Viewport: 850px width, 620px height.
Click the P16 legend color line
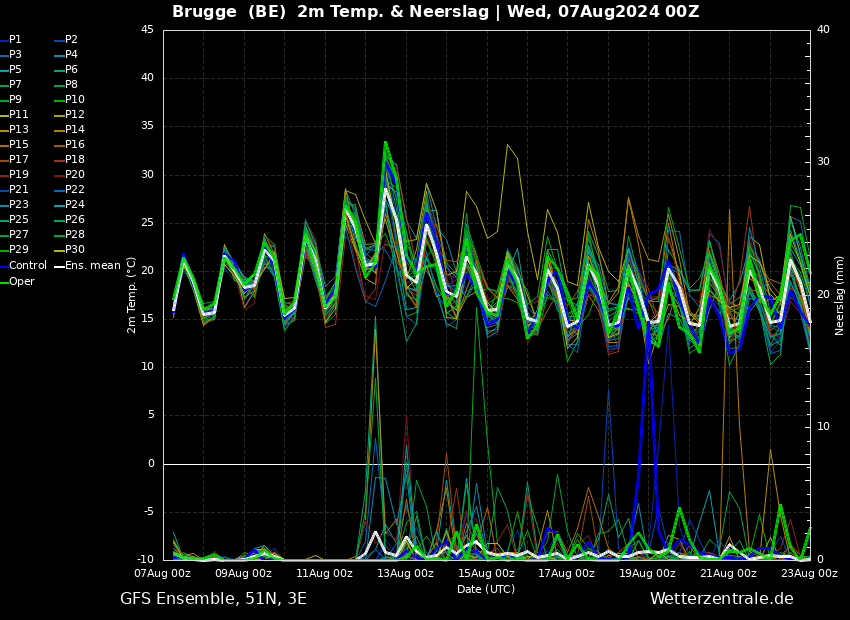pos(59,145)
